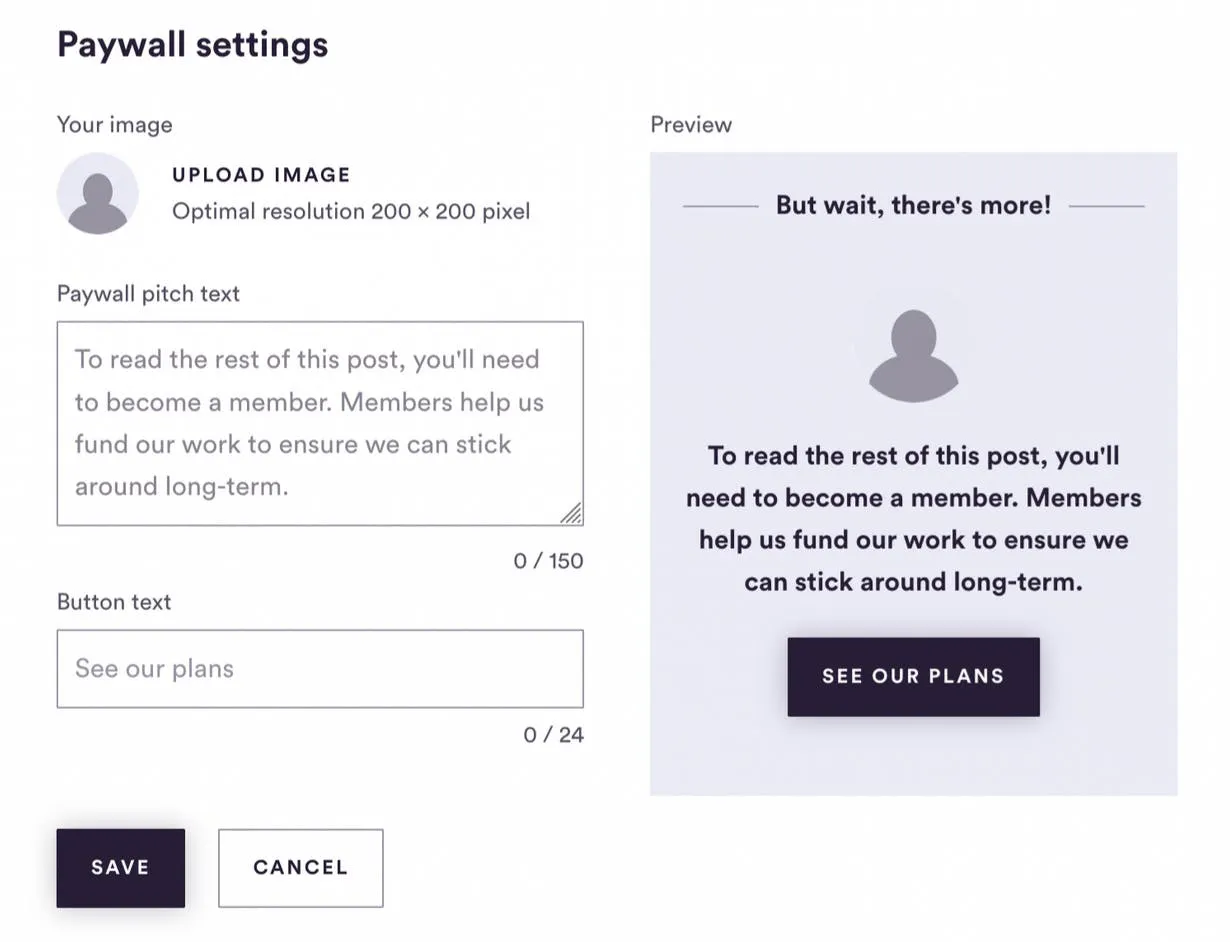Screen dimensions: 1230x942
Task: Click the Your image label
Action: point(114,125)
